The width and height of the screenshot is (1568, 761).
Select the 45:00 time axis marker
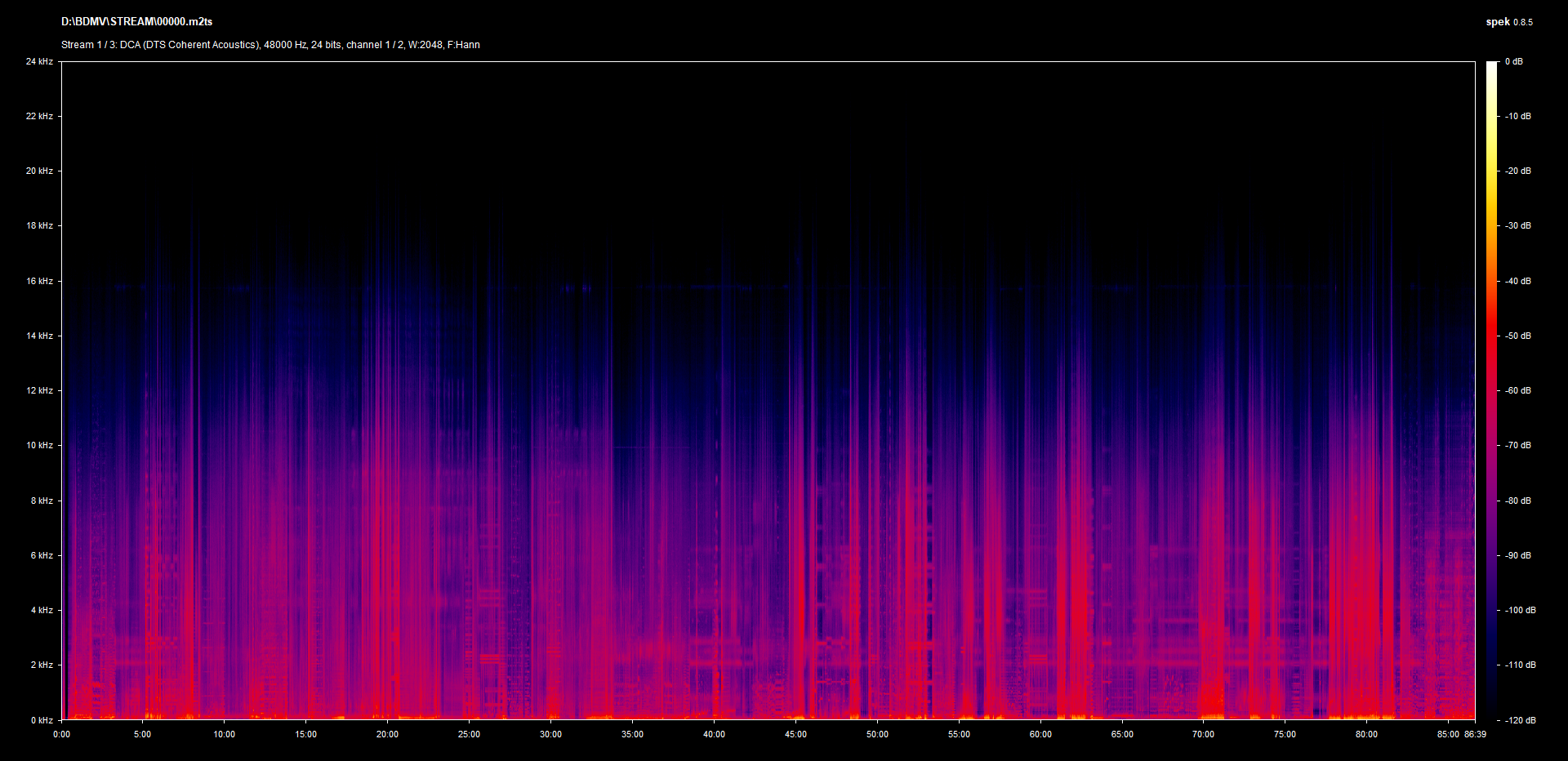(x=795, y=735)
